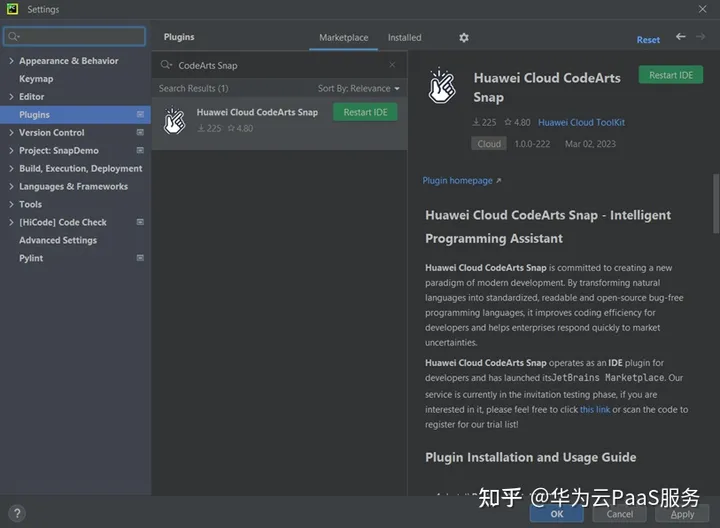Close the Settings dialog

(x=703, y=9)
